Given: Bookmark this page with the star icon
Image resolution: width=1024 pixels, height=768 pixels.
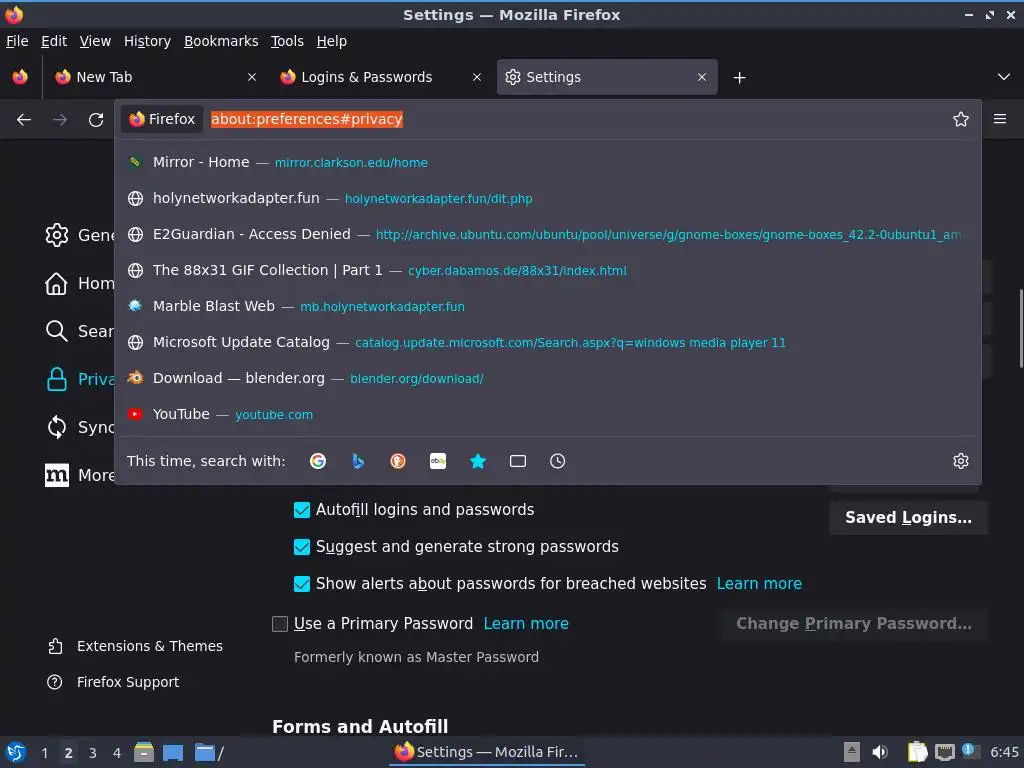Looking at the screenshot, I should 961,119.
